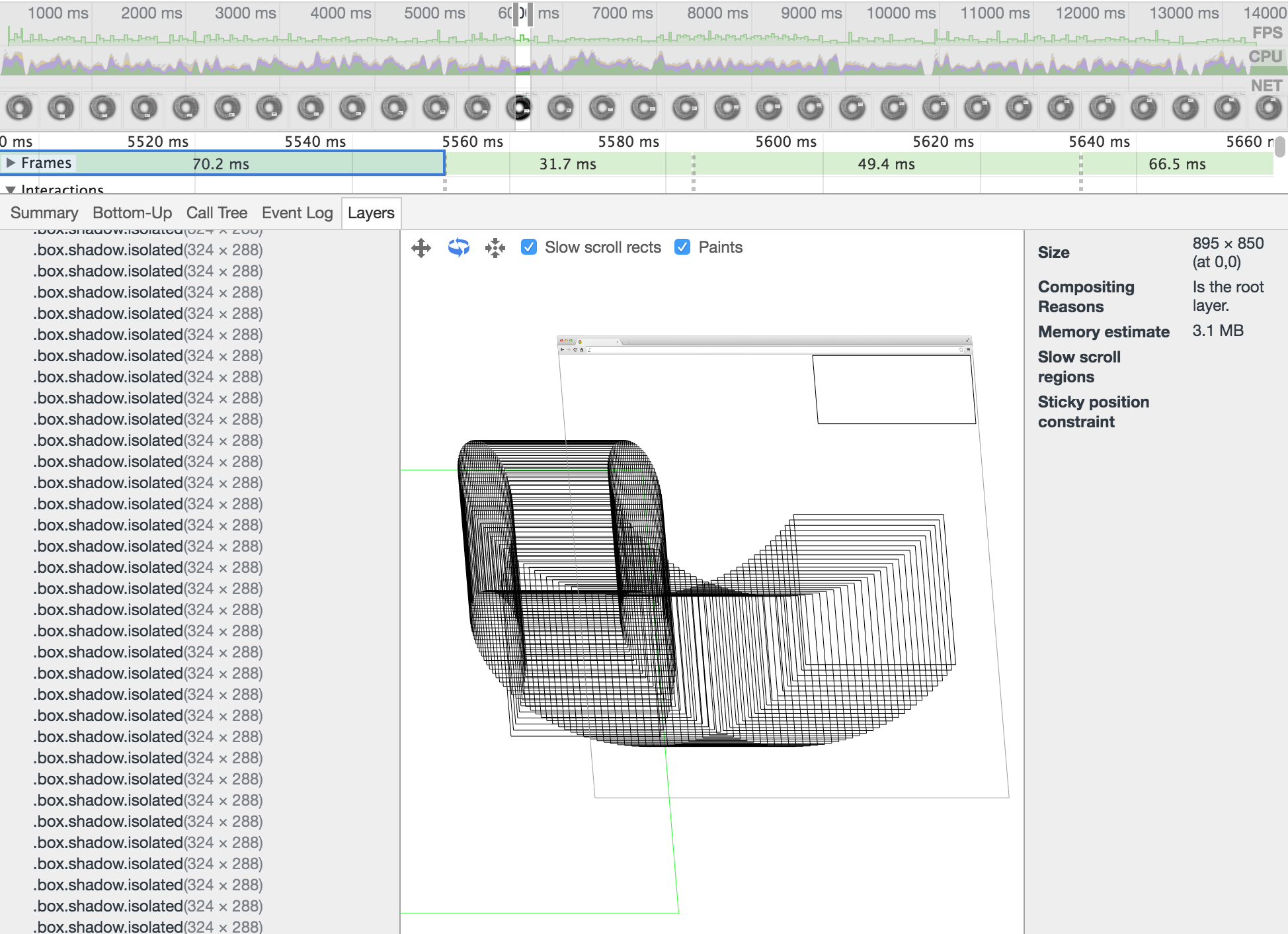Select the rotate mode icon
The width and height of the screenshot is (1288, 934).
tap(458, 247)
